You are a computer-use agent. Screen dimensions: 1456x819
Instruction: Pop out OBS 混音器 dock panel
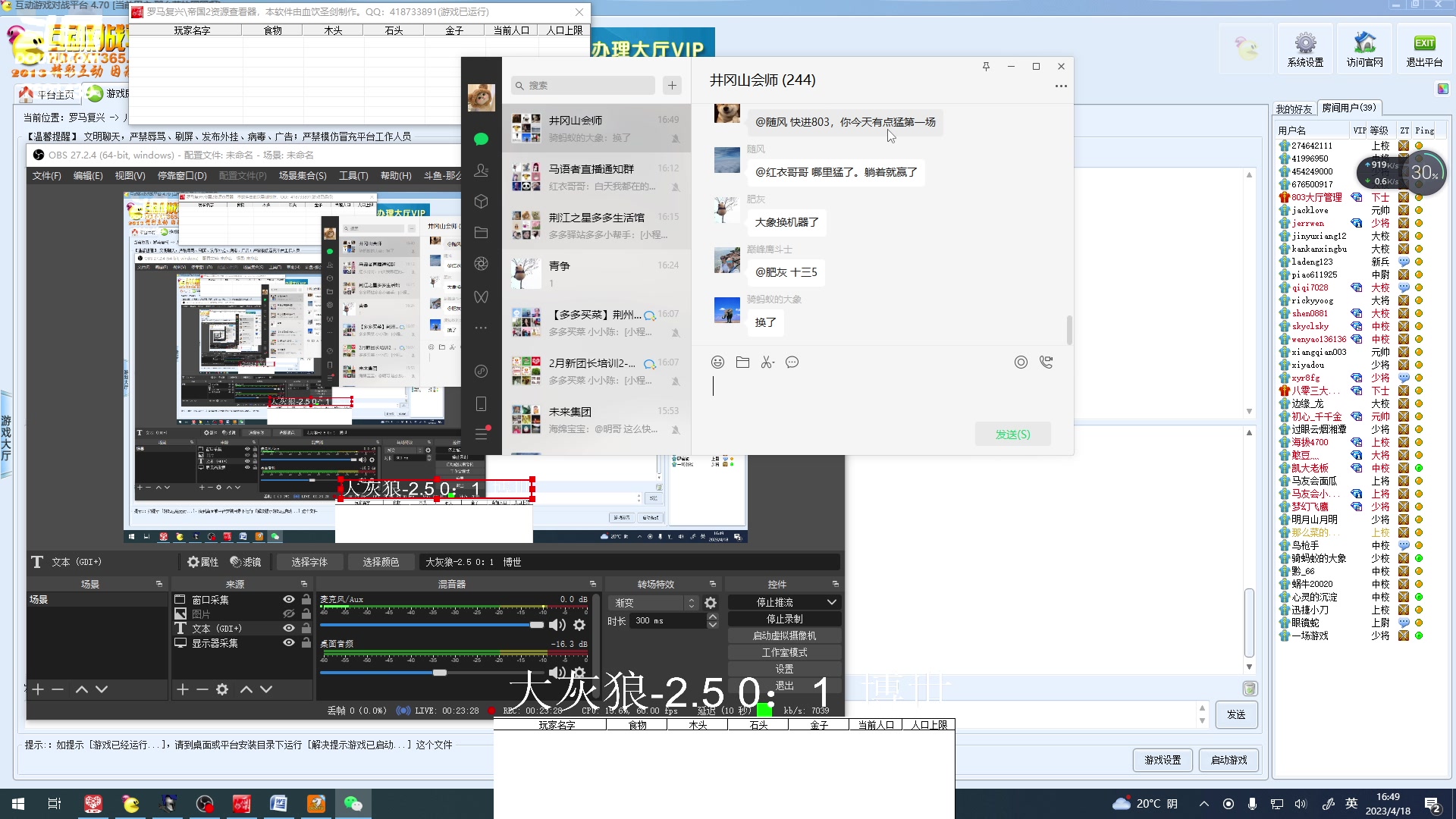click(593, 584)
